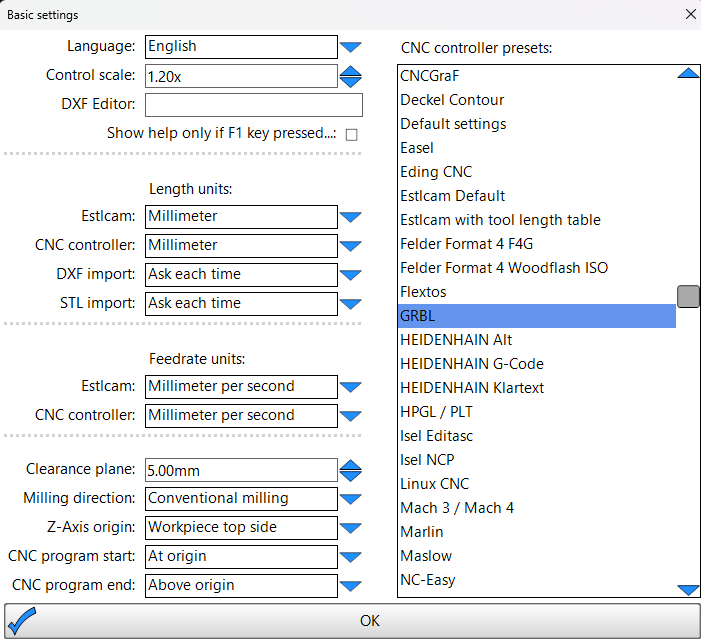Click the Clearance plane stepper arrows
This screenshot has height=640, width=701.
pyautogui.click(x=350, y=471)
